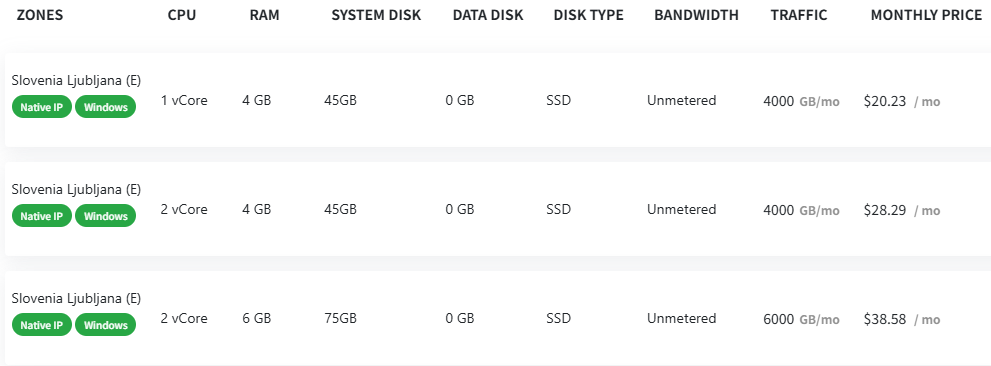This screenshot has width=991, height=366.
Task: Click the SYSTEM DISK column header
Action: pos(376,16)
